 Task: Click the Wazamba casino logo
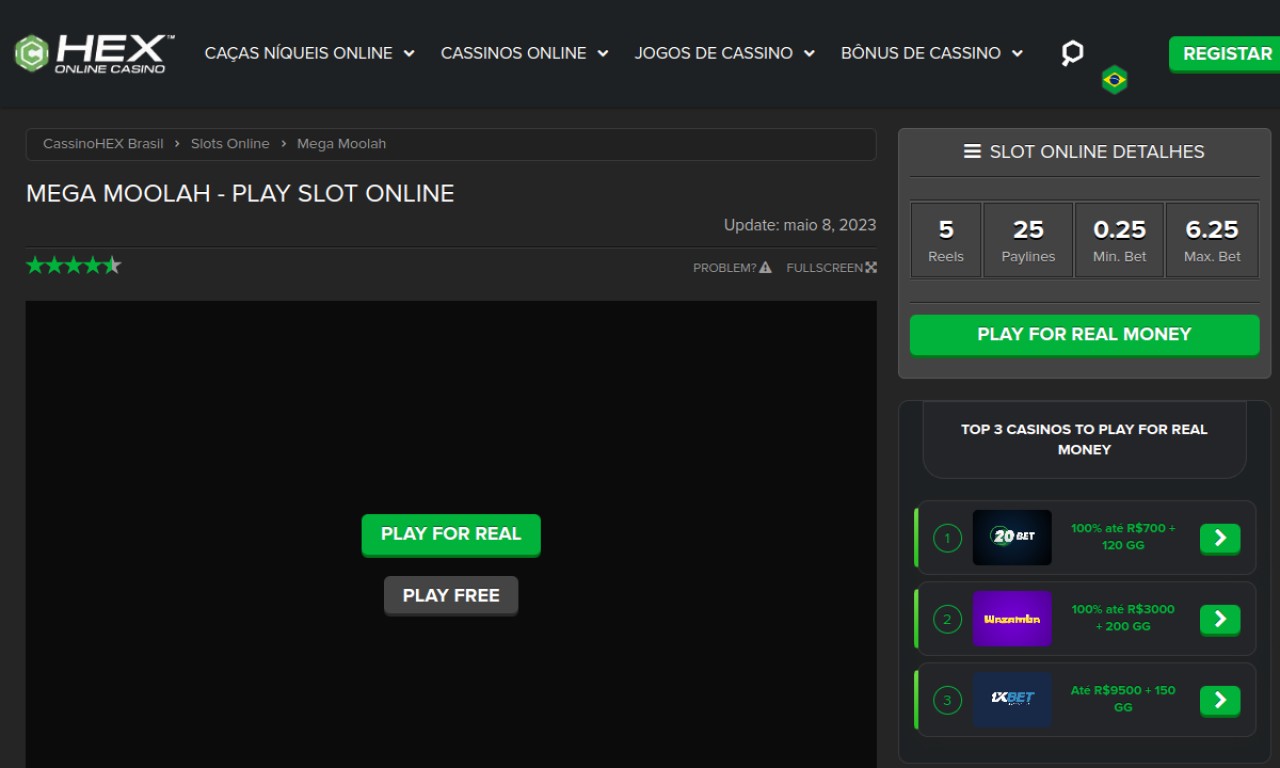point(1012,619)
